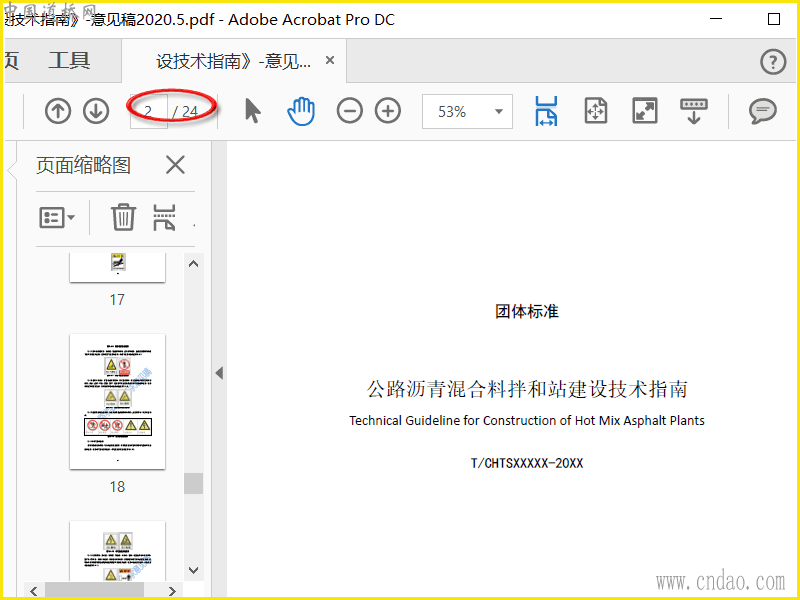Zoom in with the plus icon
800x600 pixels.
click(x=388, y=111)
